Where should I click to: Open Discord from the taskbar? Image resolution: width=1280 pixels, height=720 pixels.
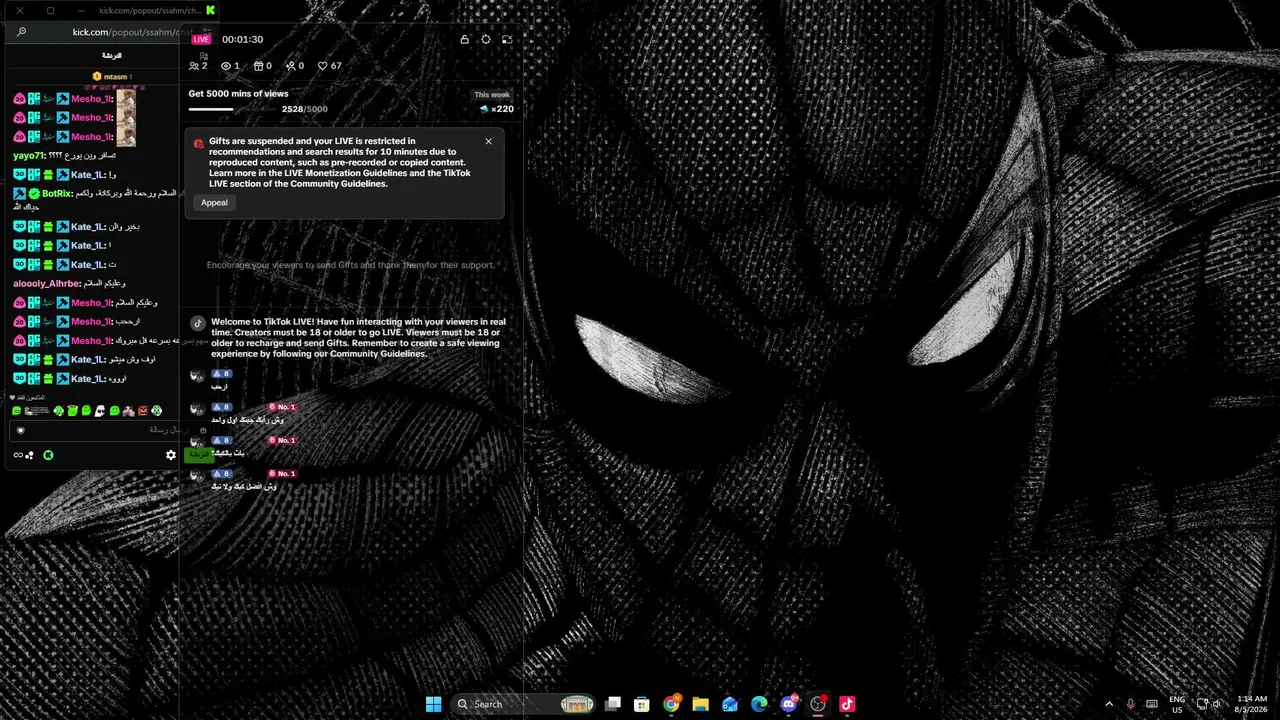click(x=789, y=704)
